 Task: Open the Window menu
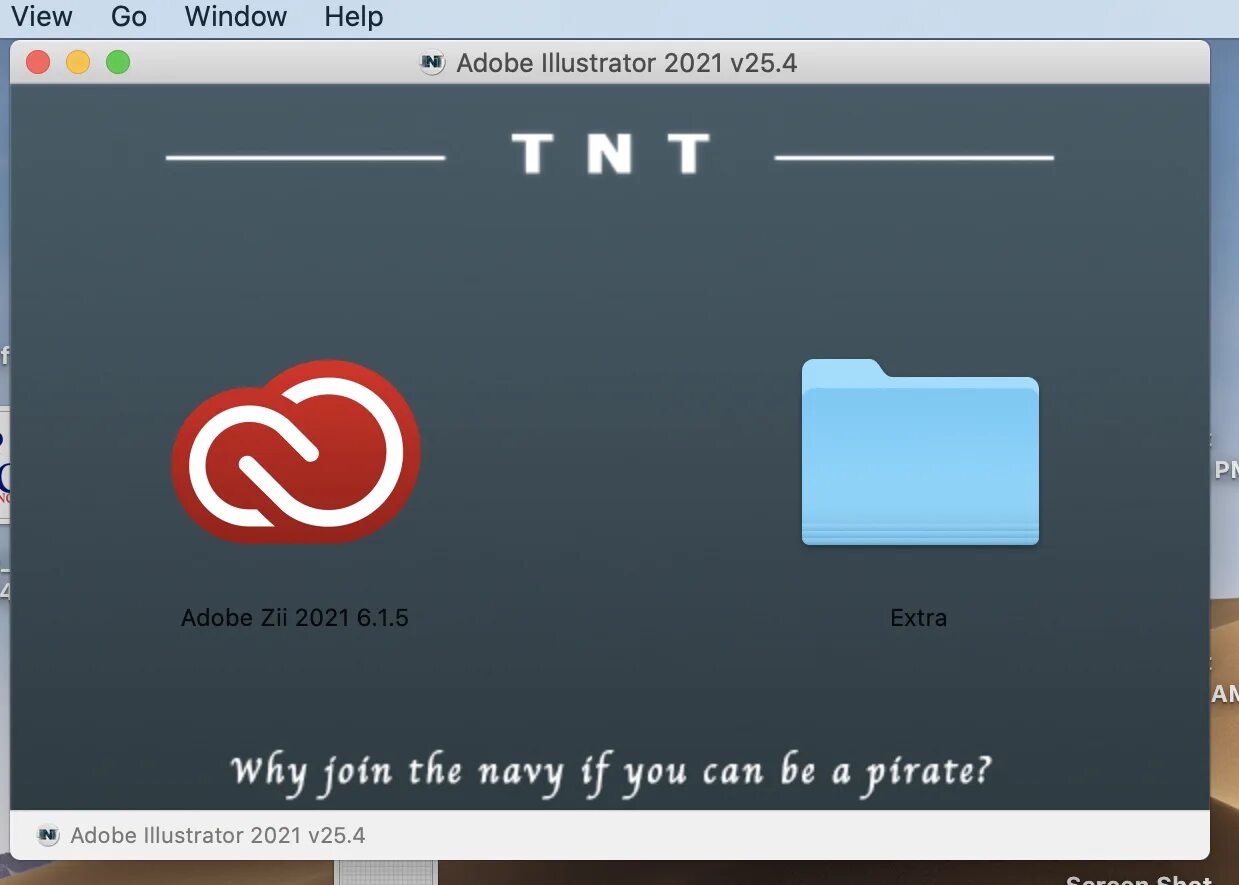236,17
